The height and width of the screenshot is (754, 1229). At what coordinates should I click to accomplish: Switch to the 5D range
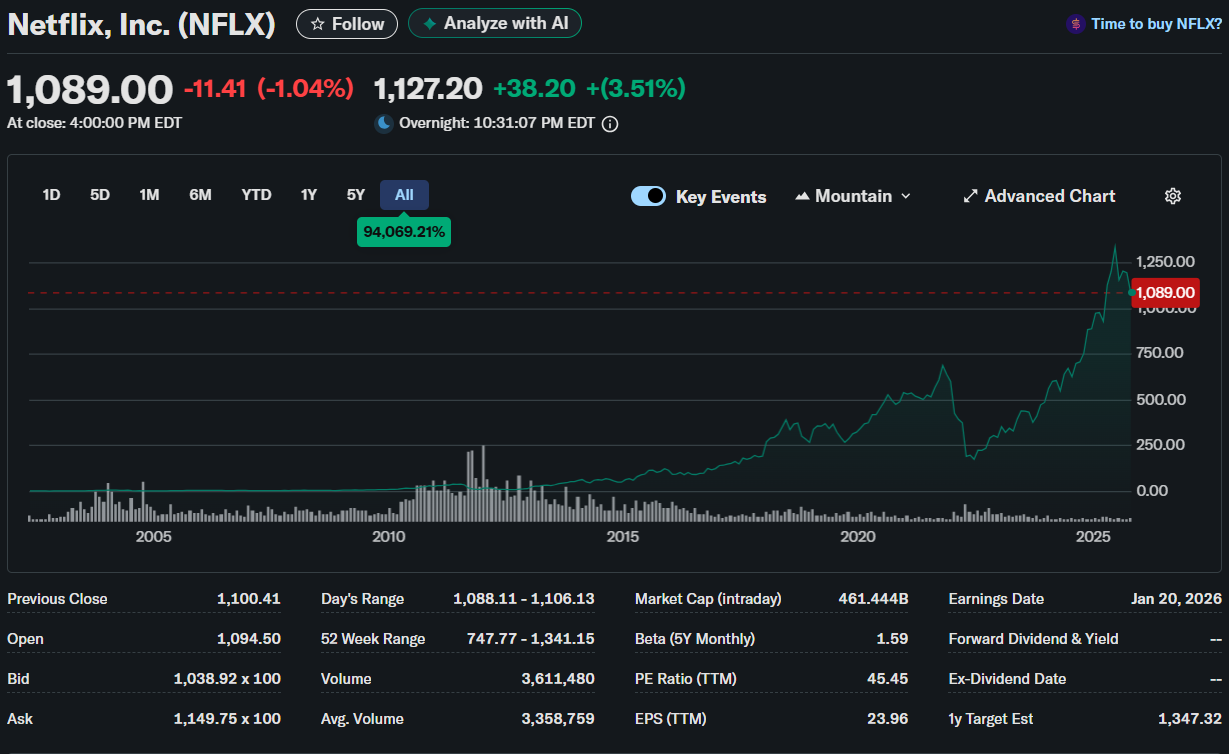[x=100, y=195]
